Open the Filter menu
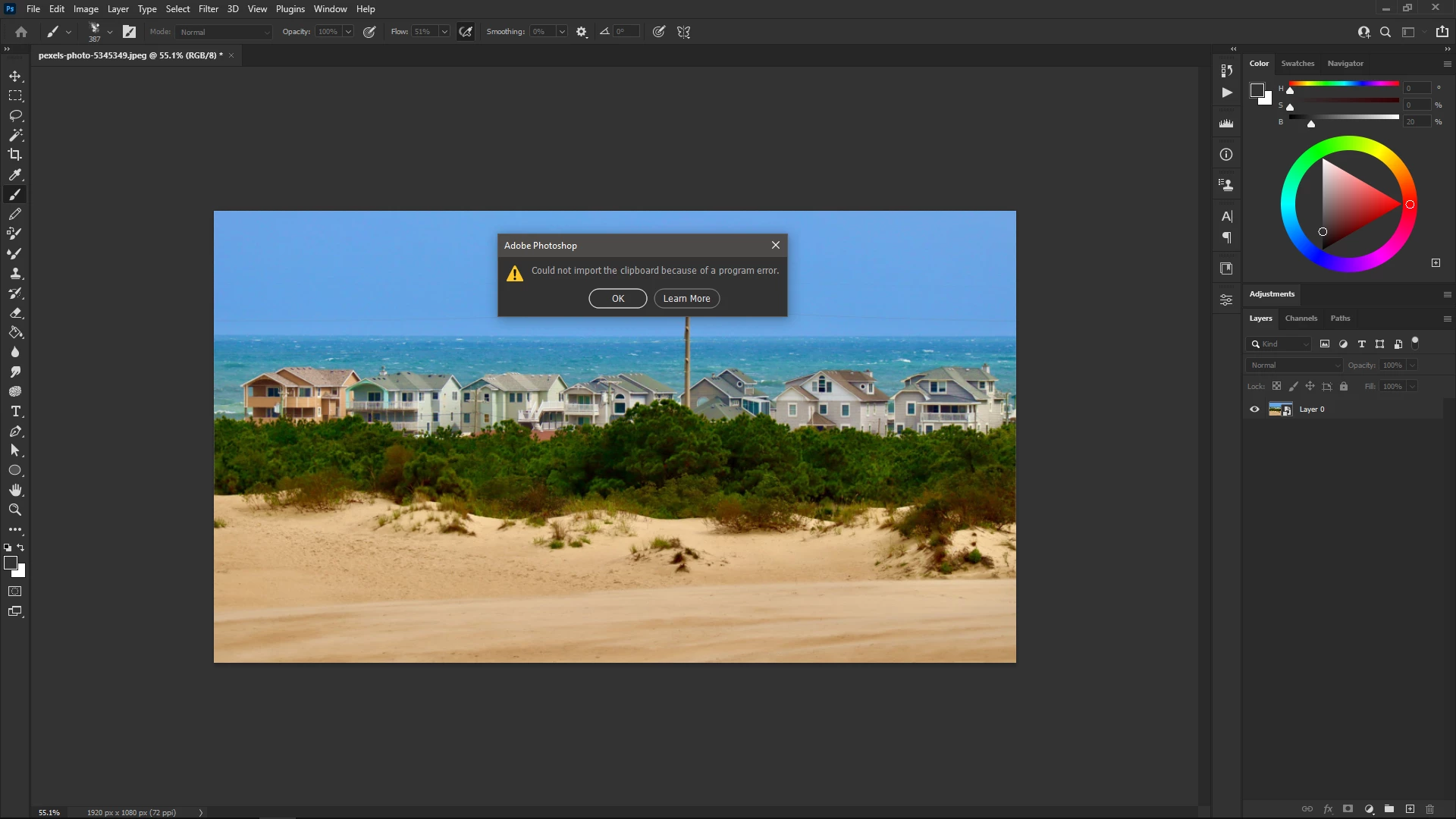Screen dimensions: 1456x819 (x=209, y=9)
